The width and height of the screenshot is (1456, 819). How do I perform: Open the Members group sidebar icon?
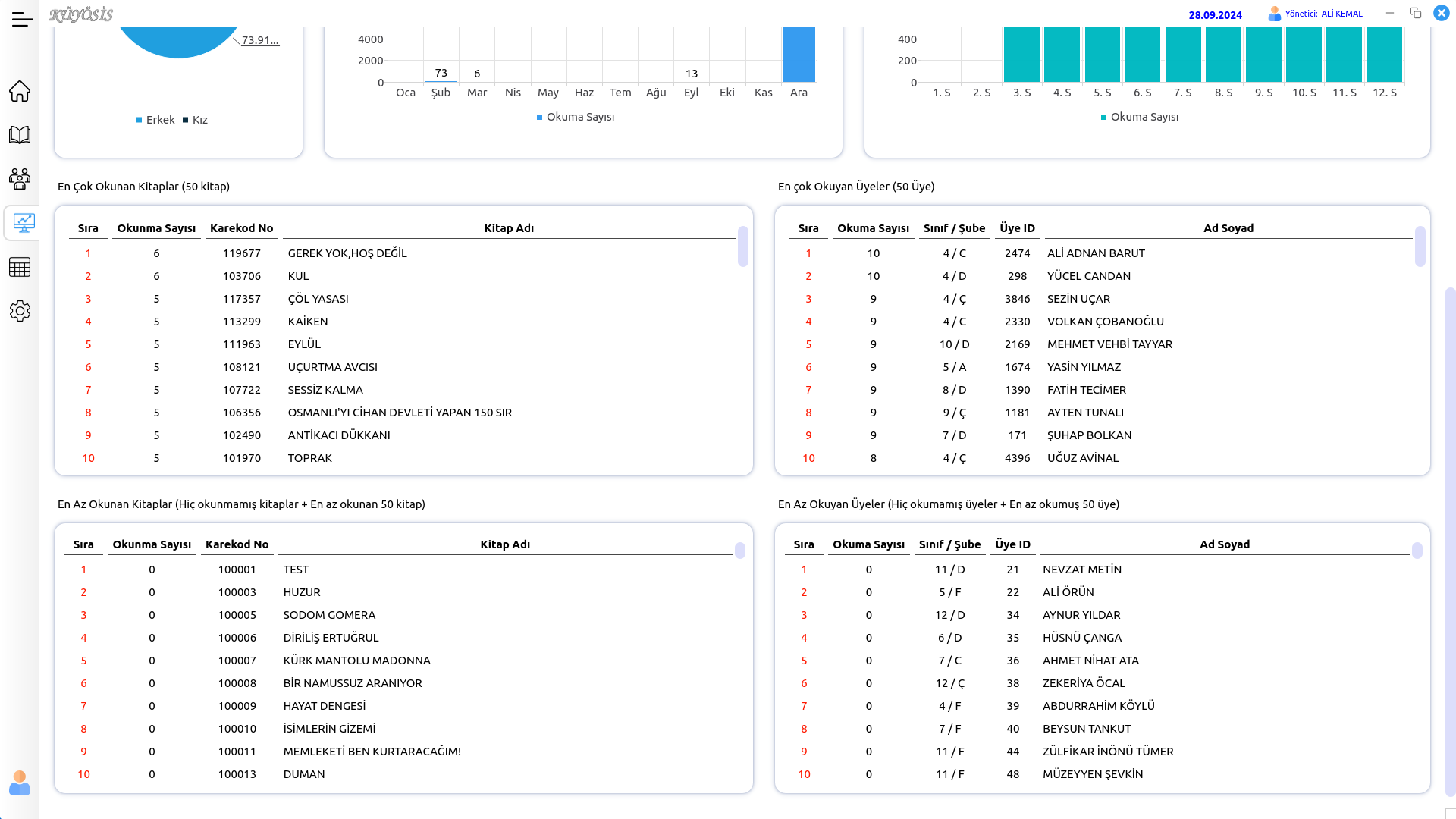tap(20, 179)
